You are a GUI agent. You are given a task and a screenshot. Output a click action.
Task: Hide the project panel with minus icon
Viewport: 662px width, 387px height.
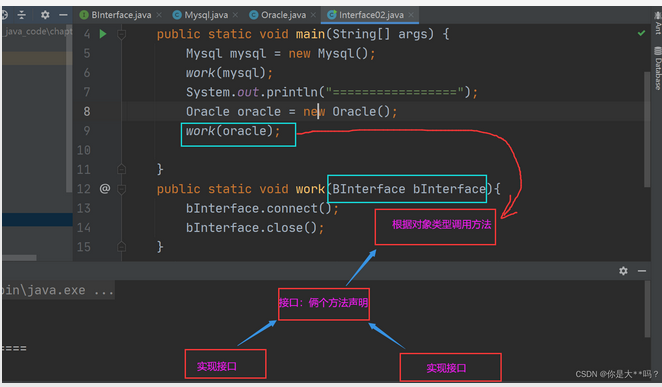[x=63, y=15]
